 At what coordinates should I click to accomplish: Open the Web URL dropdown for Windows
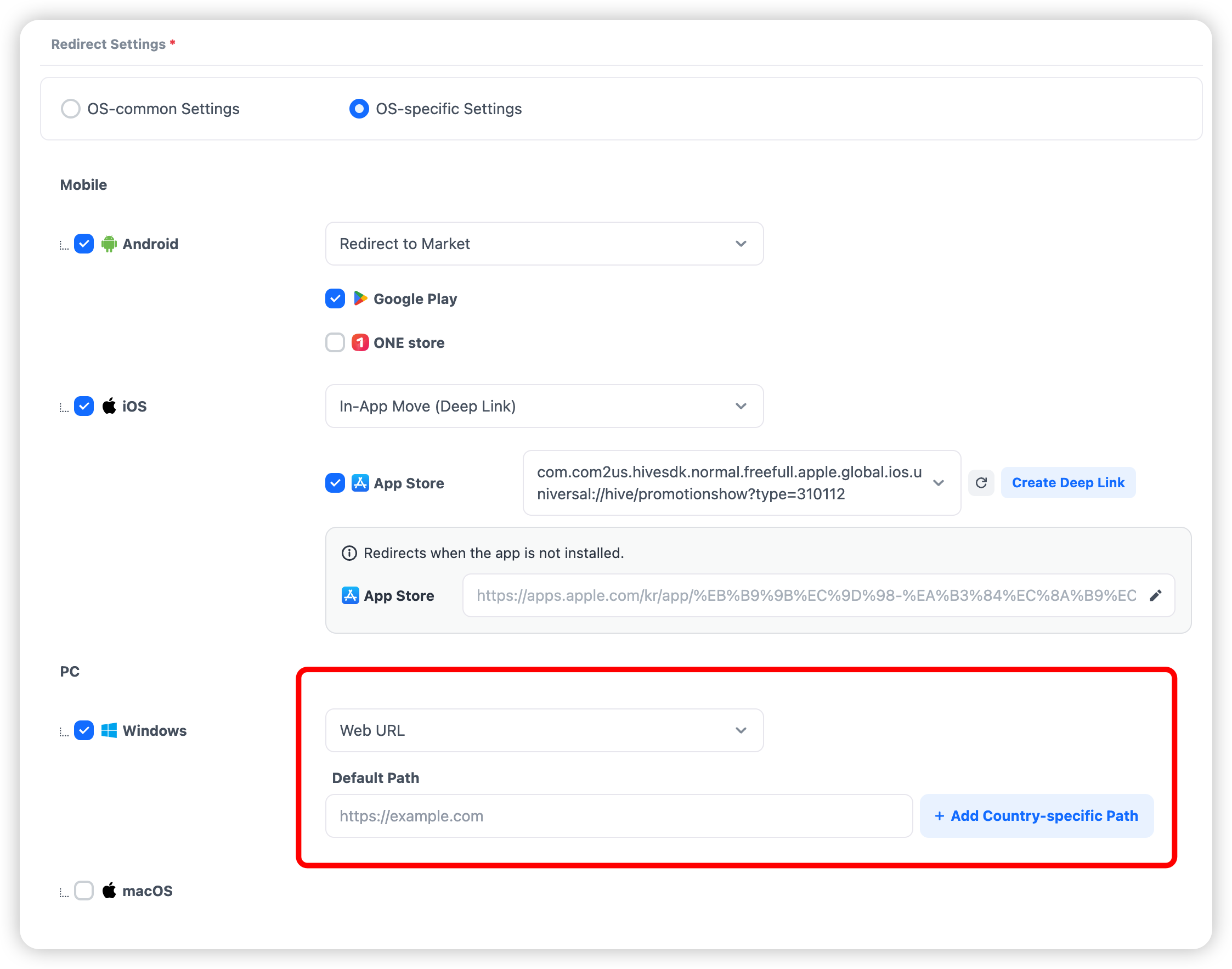coord(544,730)
